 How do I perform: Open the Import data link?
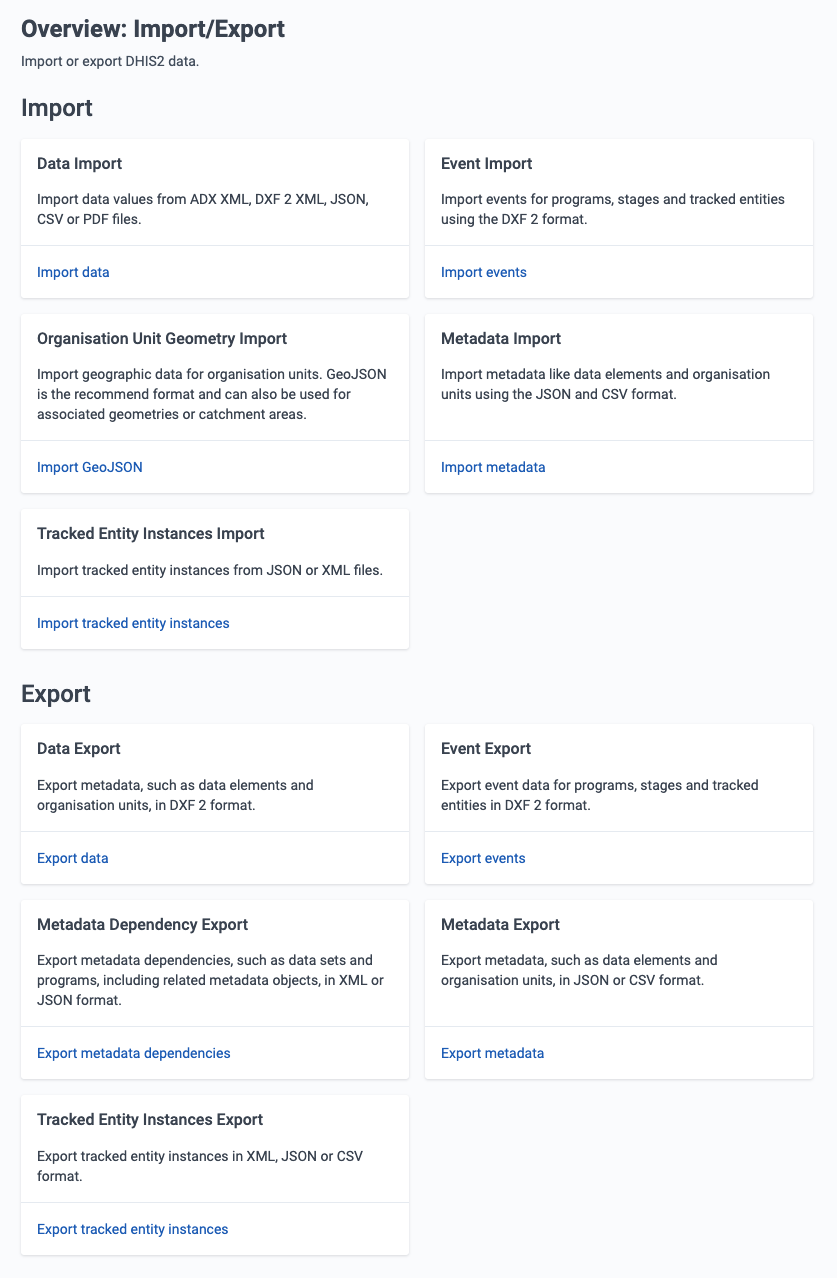(x=73, y=272)
